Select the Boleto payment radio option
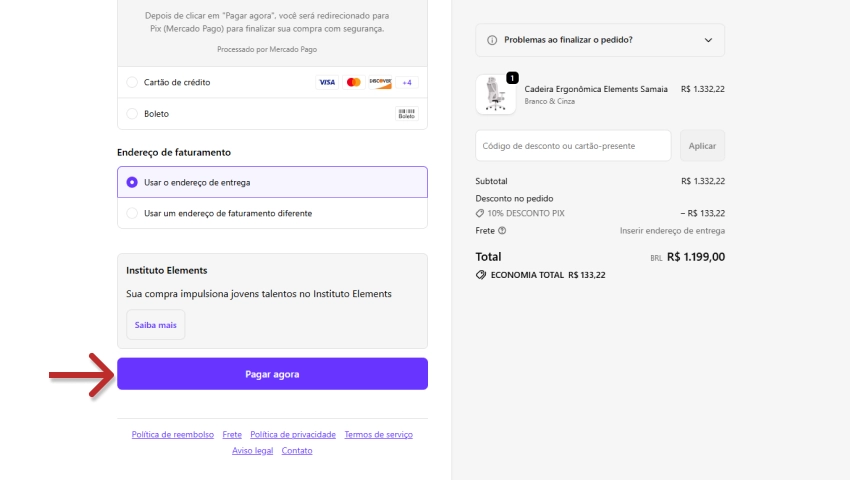This screenshot has width=850, height=480. click(x=132, y=114)
